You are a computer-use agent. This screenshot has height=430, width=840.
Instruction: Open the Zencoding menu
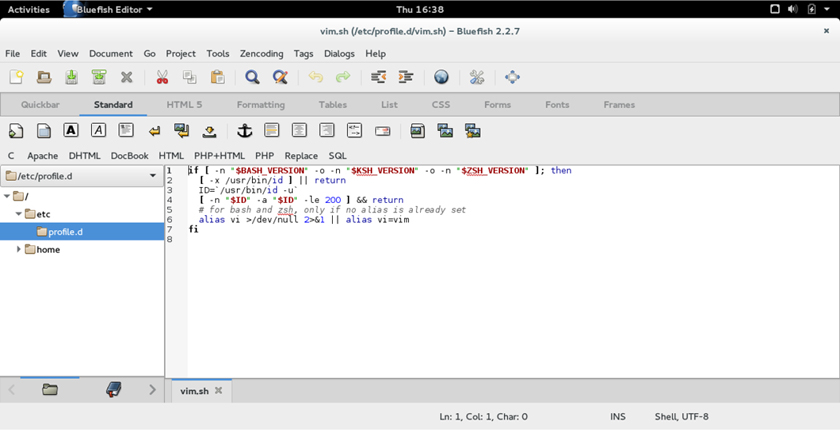coord(261,54)
